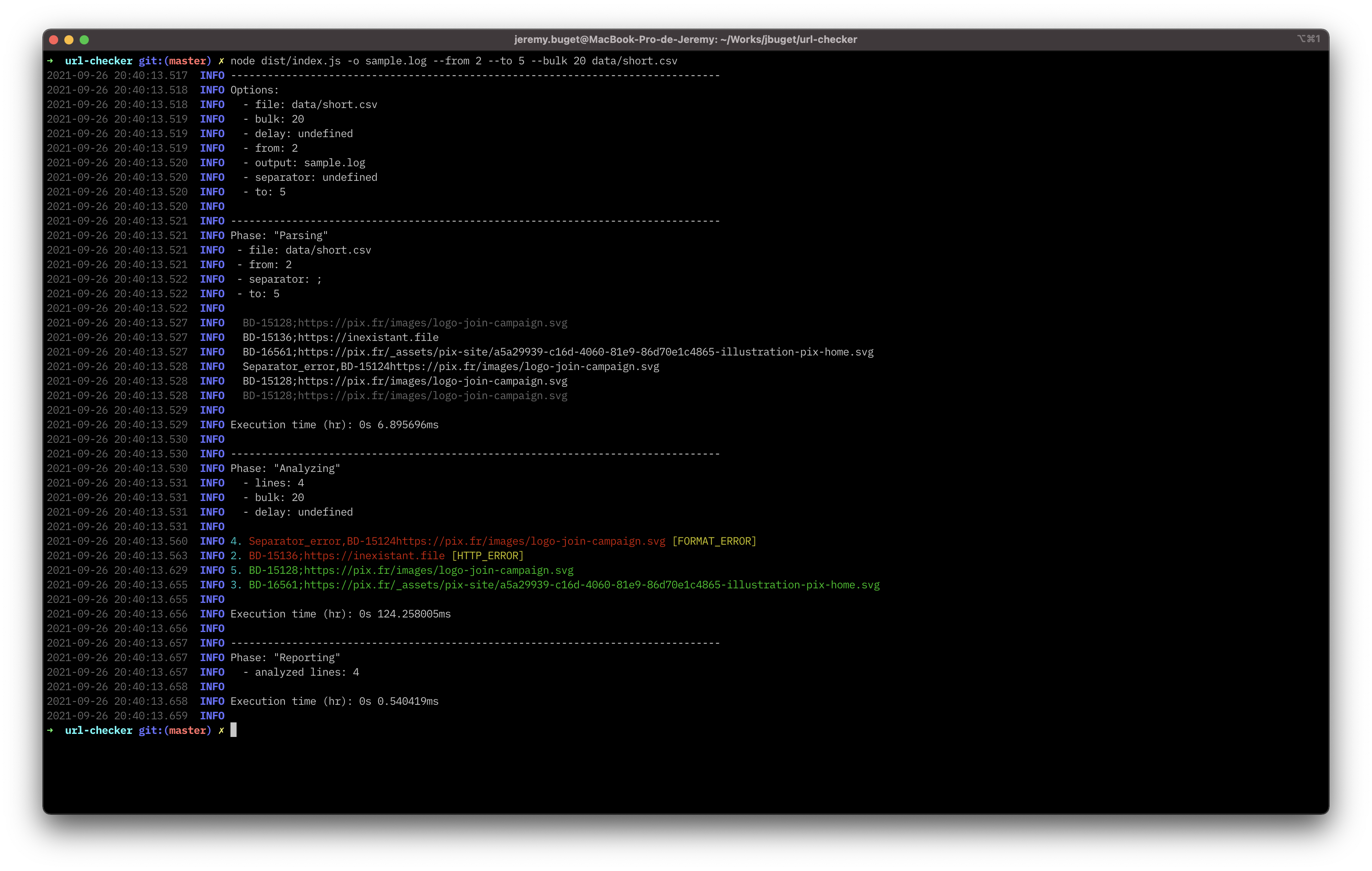Click the cursor block at the final prompt
1372x871 pixels.
point(233,730)
